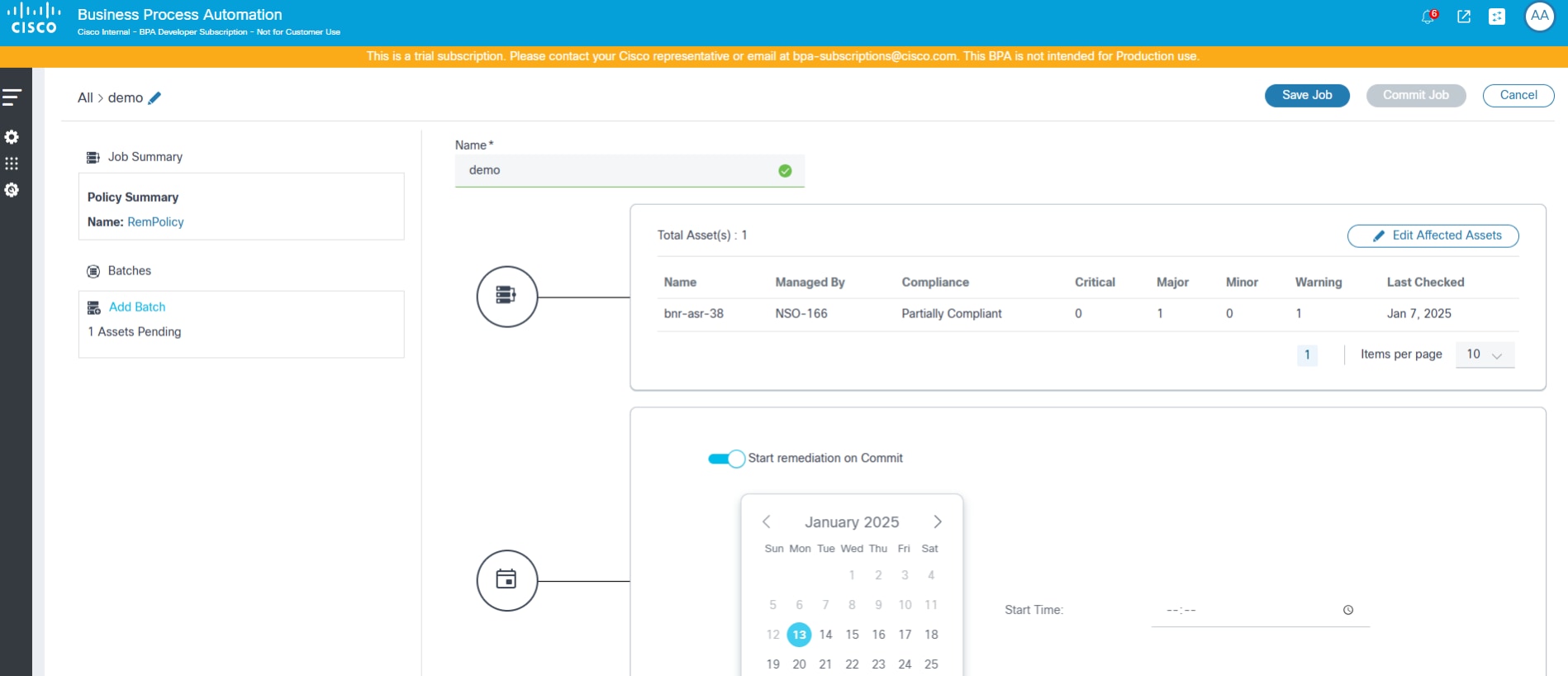This screenshot has width=1568, height=676.
Task: Click the Business Process Automation title
Action: pyautogui.click(x=180, y=15)
